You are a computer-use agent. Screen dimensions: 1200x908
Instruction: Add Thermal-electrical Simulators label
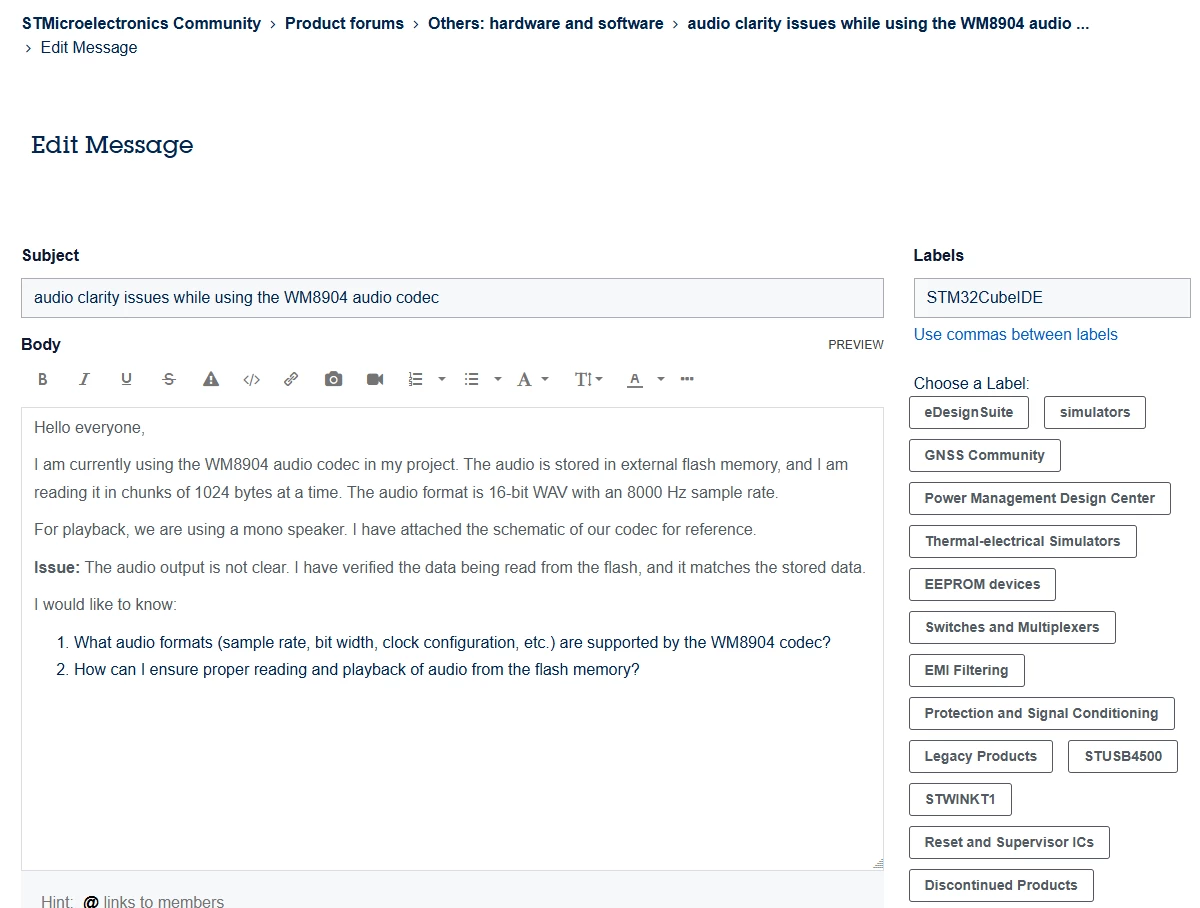click(x=1023, y=541)
